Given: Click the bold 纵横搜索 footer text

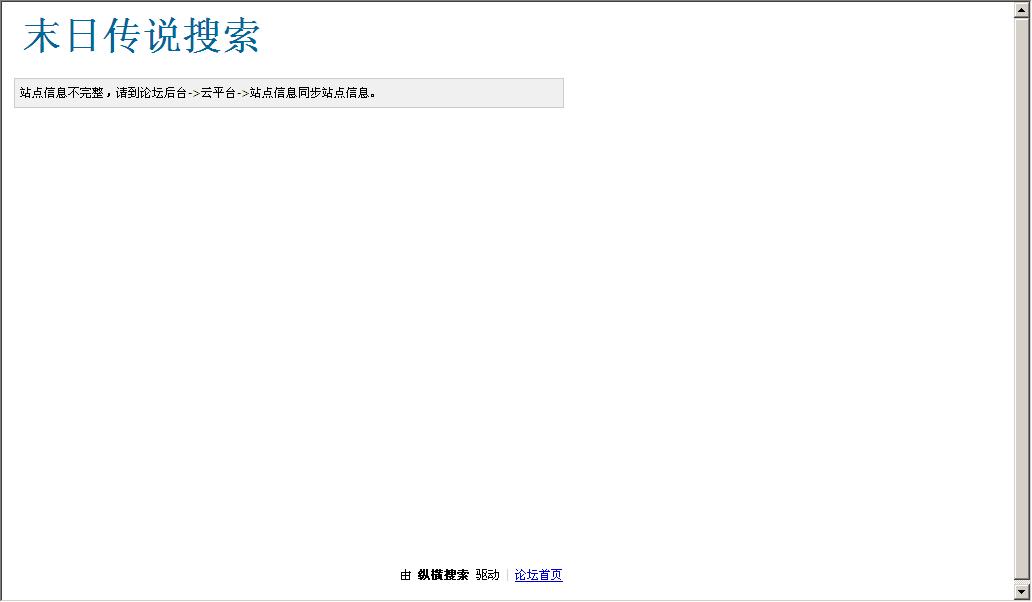Looking at the screenshot, I should [443, 575].
